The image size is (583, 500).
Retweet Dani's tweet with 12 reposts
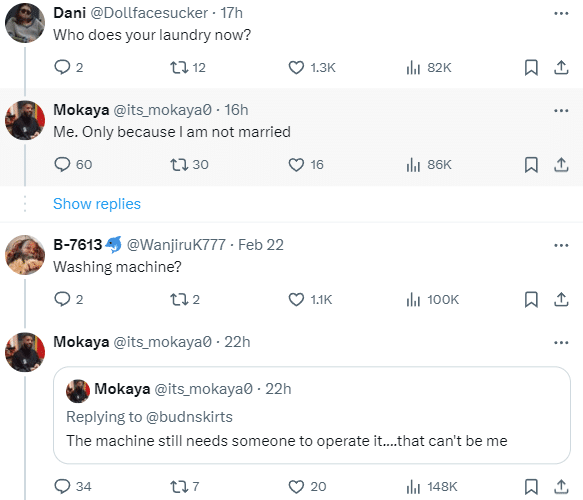(179, 68)
